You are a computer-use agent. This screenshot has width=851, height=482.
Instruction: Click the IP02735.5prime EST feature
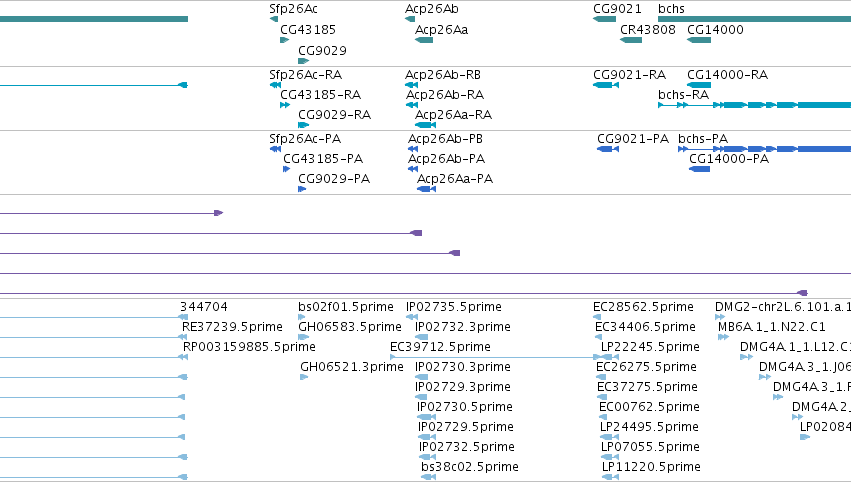point(412,317)
